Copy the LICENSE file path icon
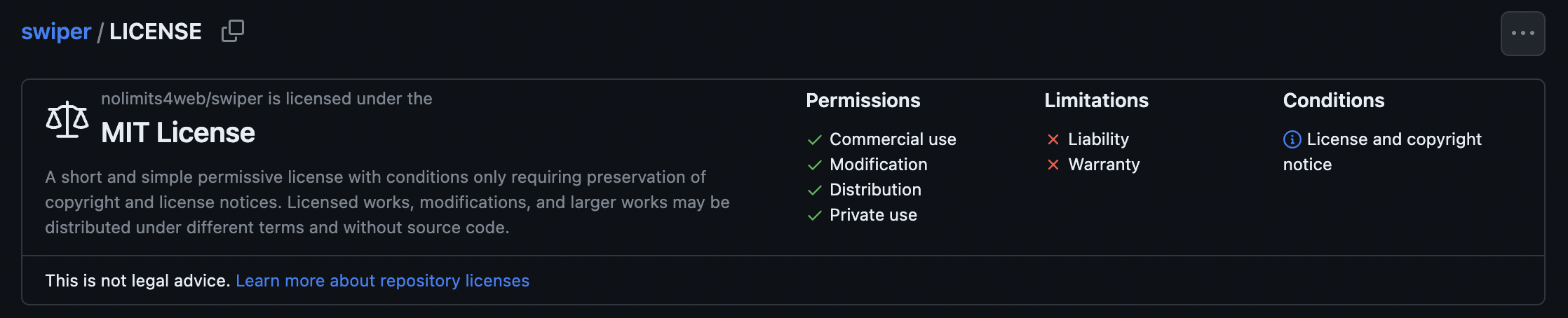 (x=233, y=31)
